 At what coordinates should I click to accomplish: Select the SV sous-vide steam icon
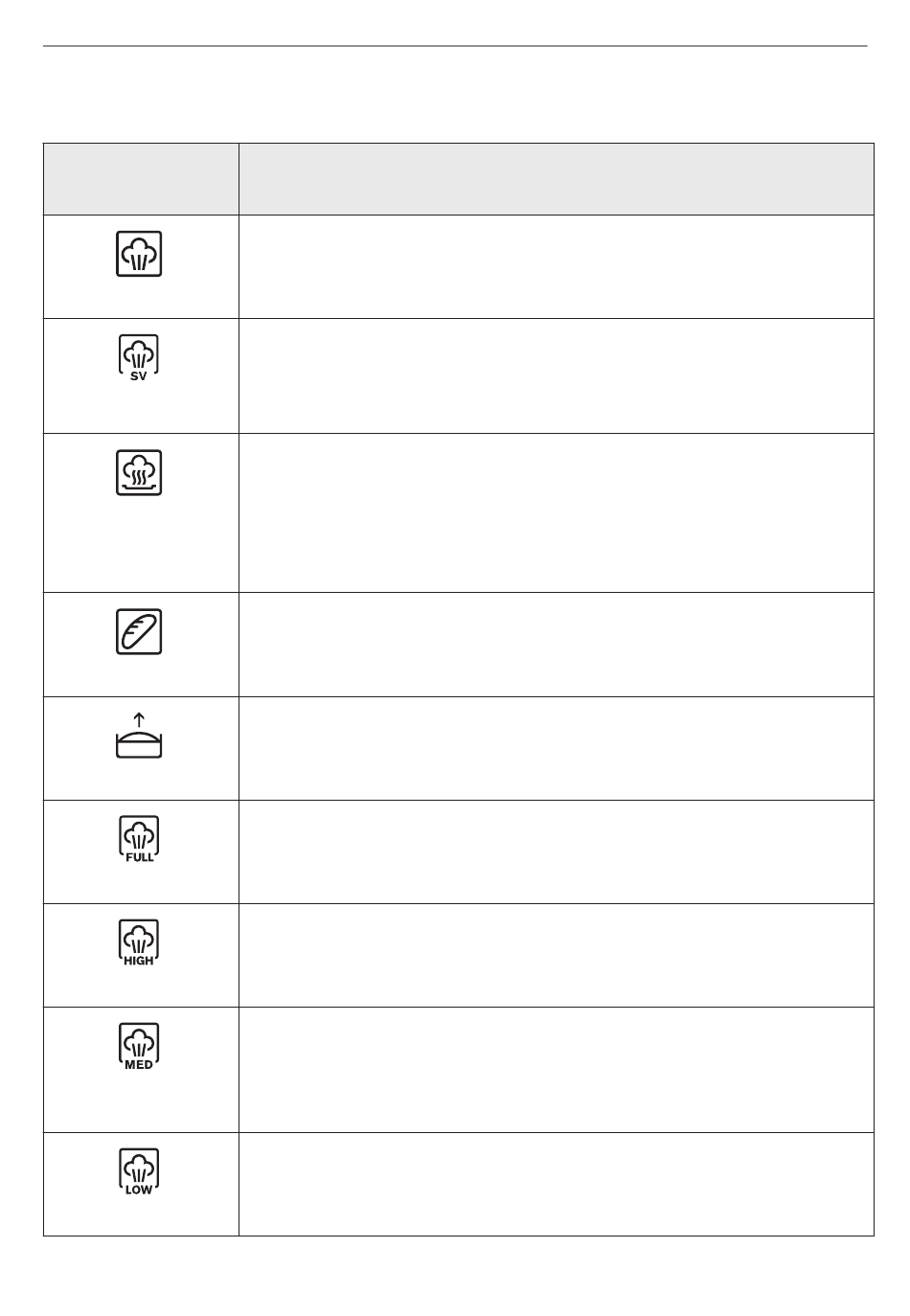point(139,358)
